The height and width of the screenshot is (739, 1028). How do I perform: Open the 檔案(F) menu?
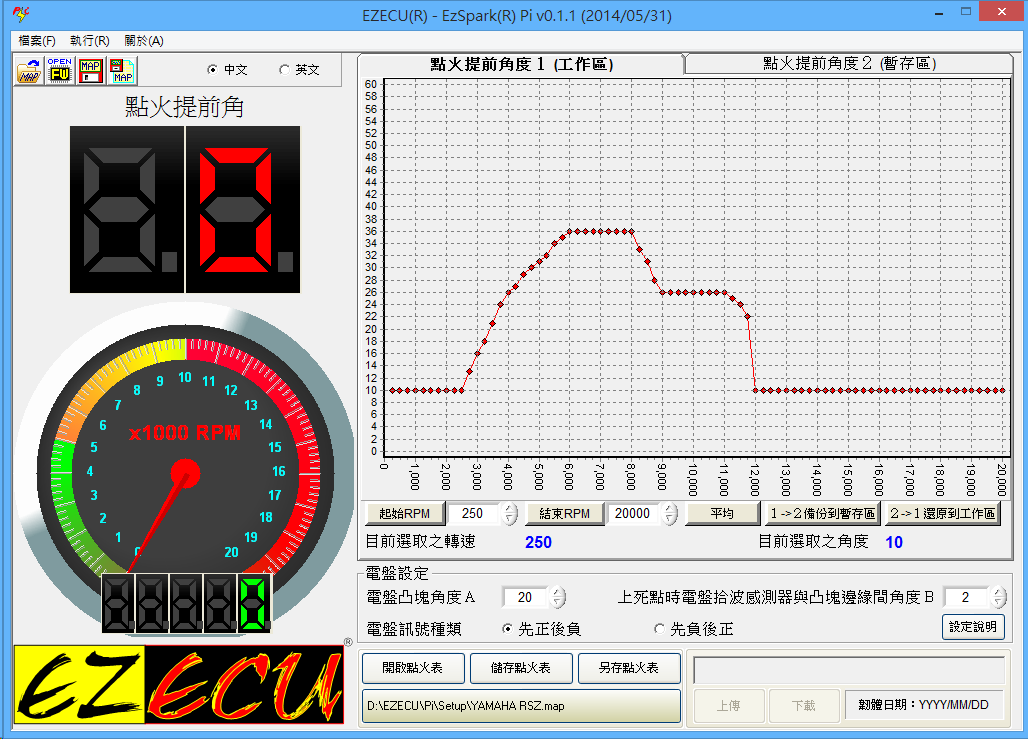[37, 41]
